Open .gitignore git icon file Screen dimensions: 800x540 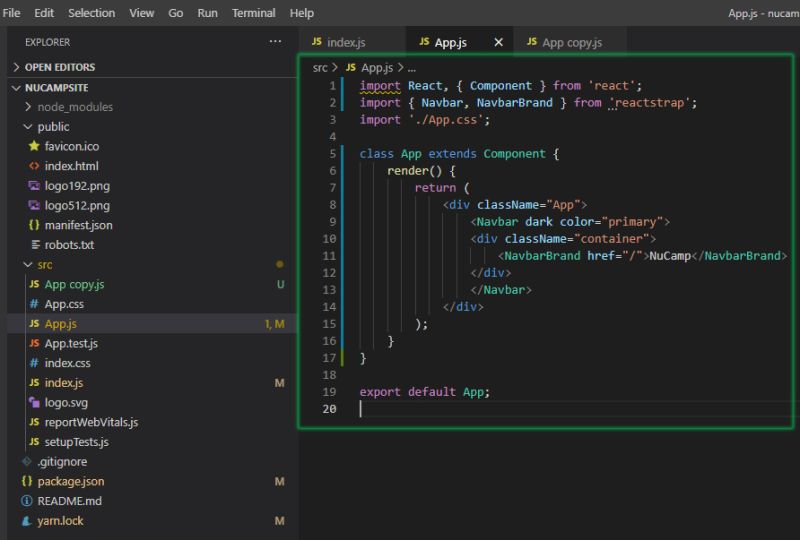click(x=27, y=461)
